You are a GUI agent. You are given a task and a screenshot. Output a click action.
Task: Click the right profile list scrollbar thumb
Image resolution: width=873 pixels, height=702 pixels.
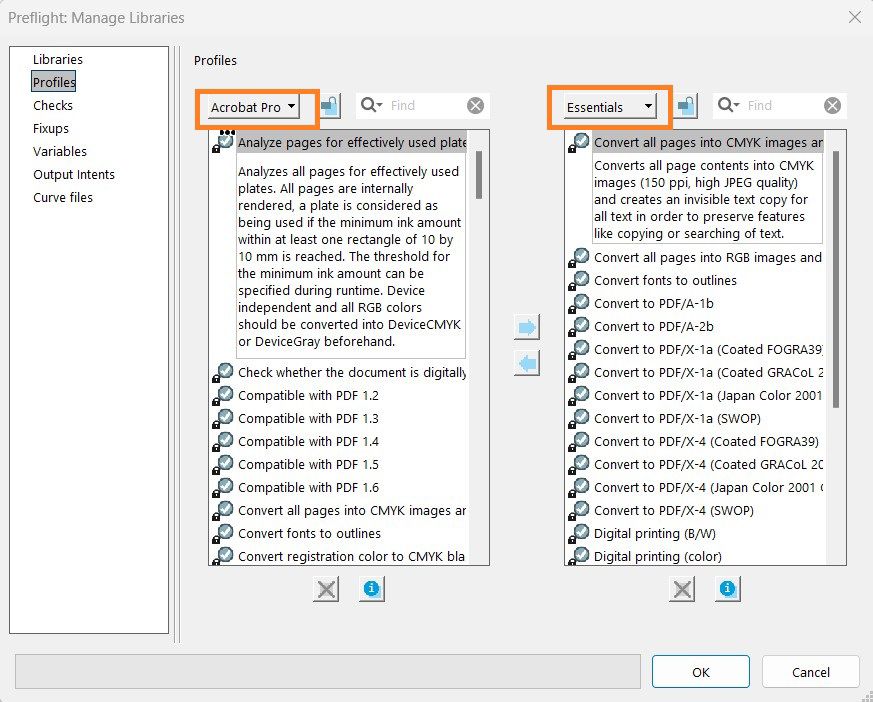[x=835, y=279]
